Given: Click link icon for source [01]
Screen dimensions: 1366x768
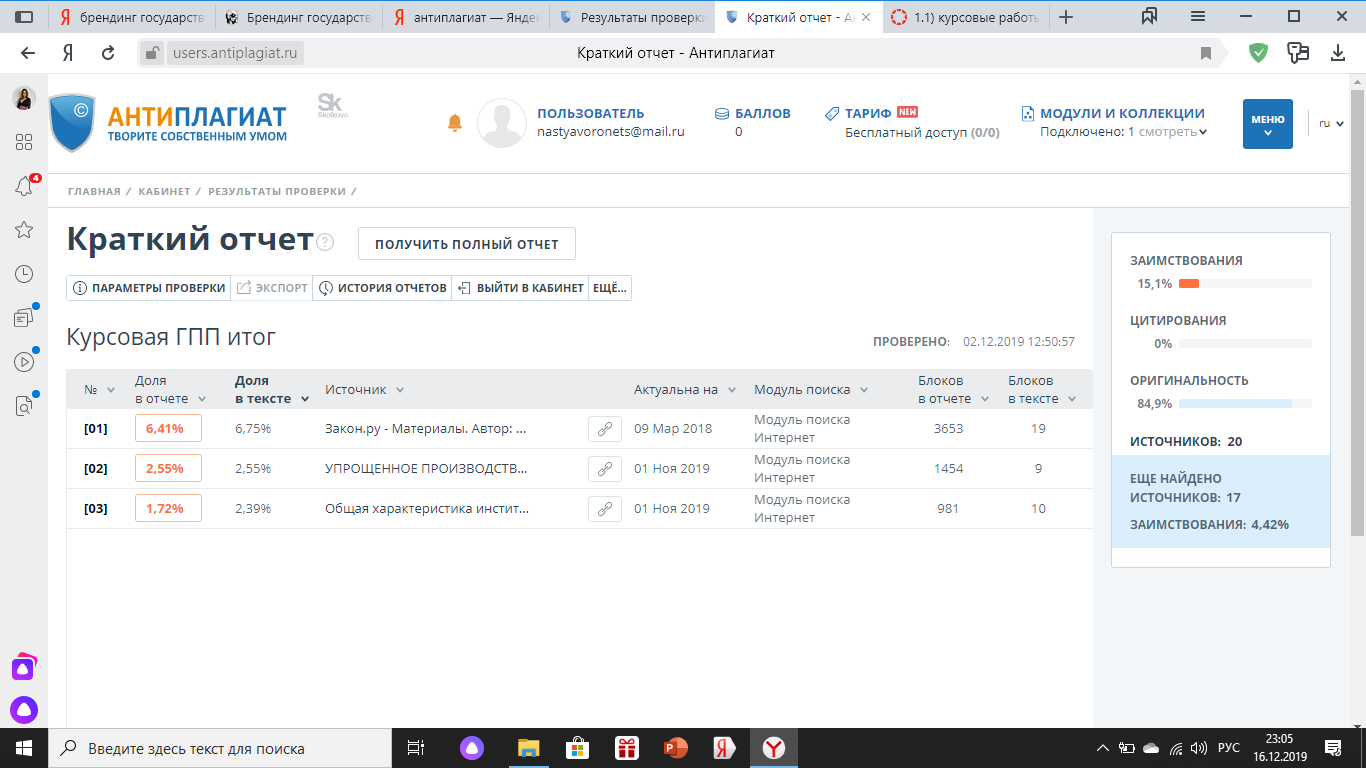Looking at the screenshot, I should [604, 429].
